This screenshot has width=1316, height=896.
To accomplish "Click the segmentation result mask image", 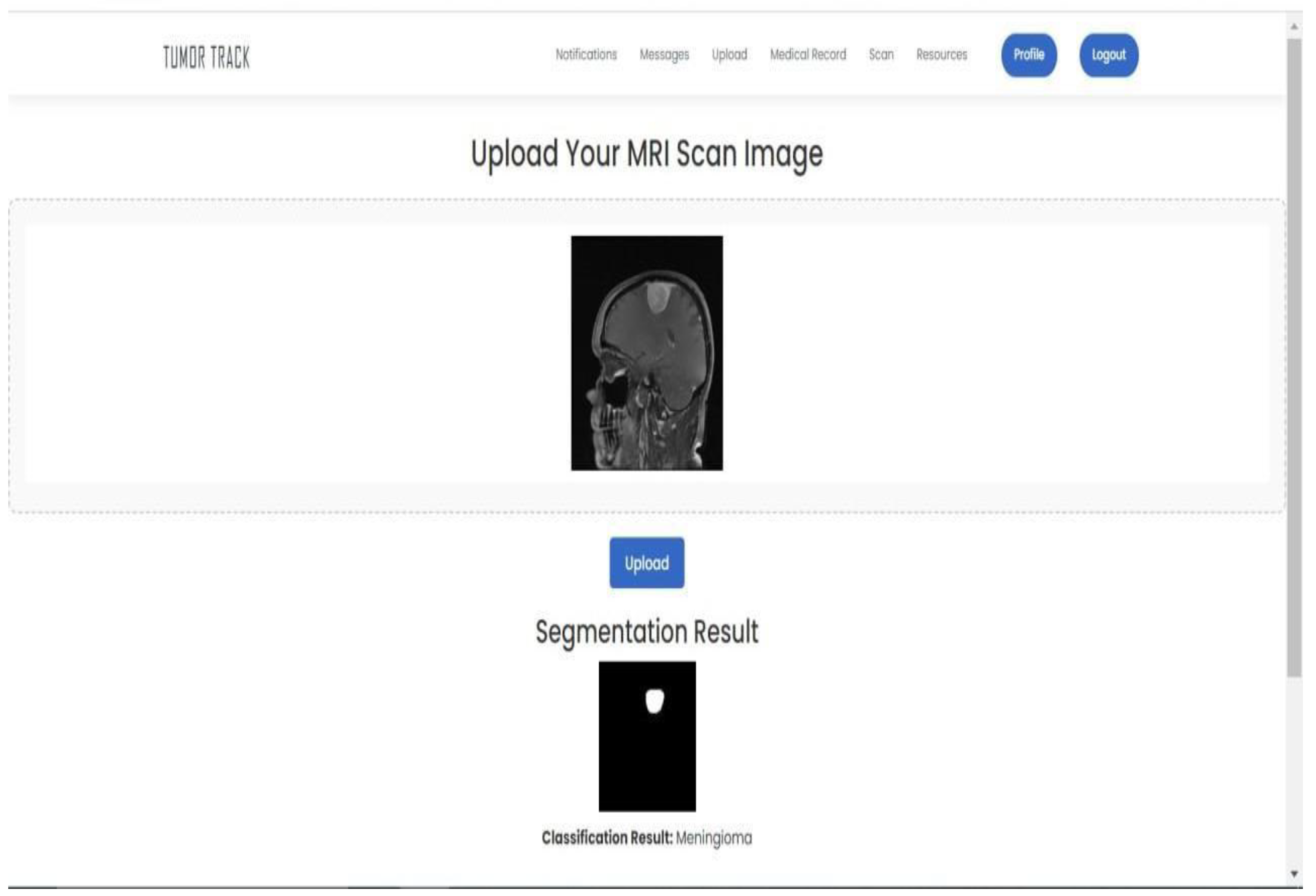I will tap(647, 736).
